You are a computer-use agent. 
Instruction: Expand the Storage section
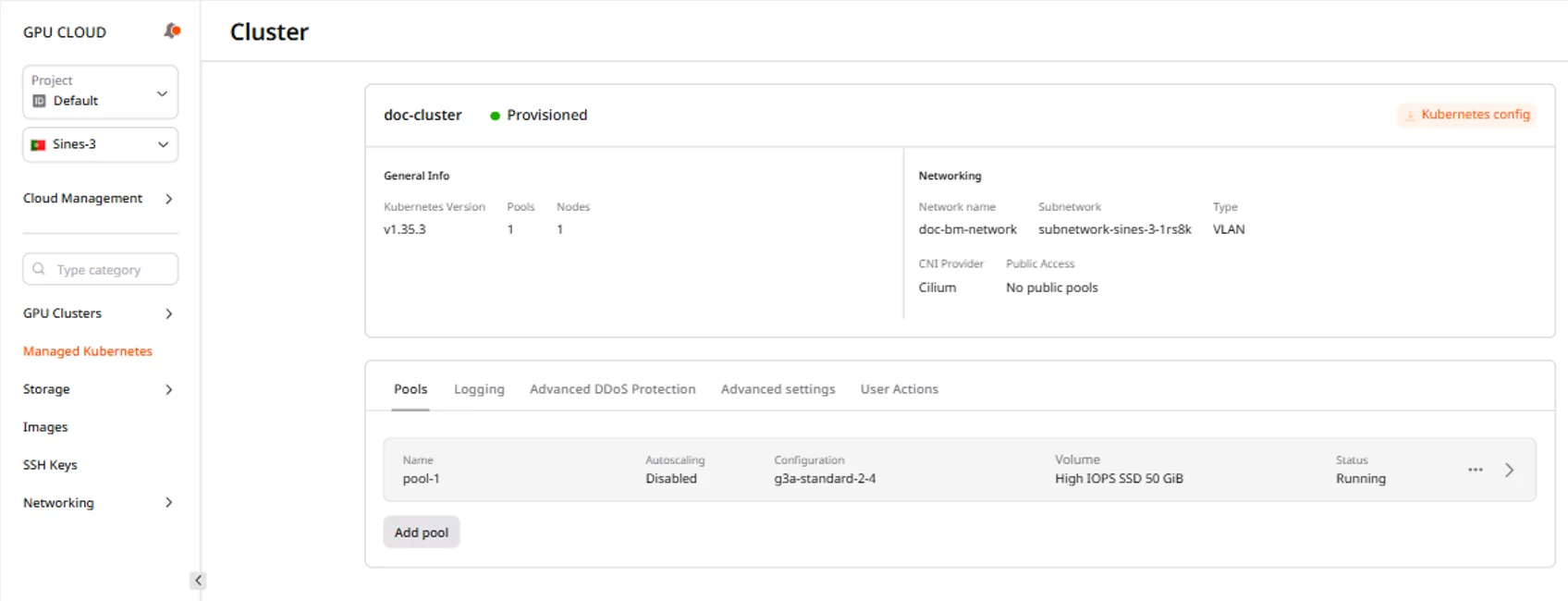pos(99,389)
